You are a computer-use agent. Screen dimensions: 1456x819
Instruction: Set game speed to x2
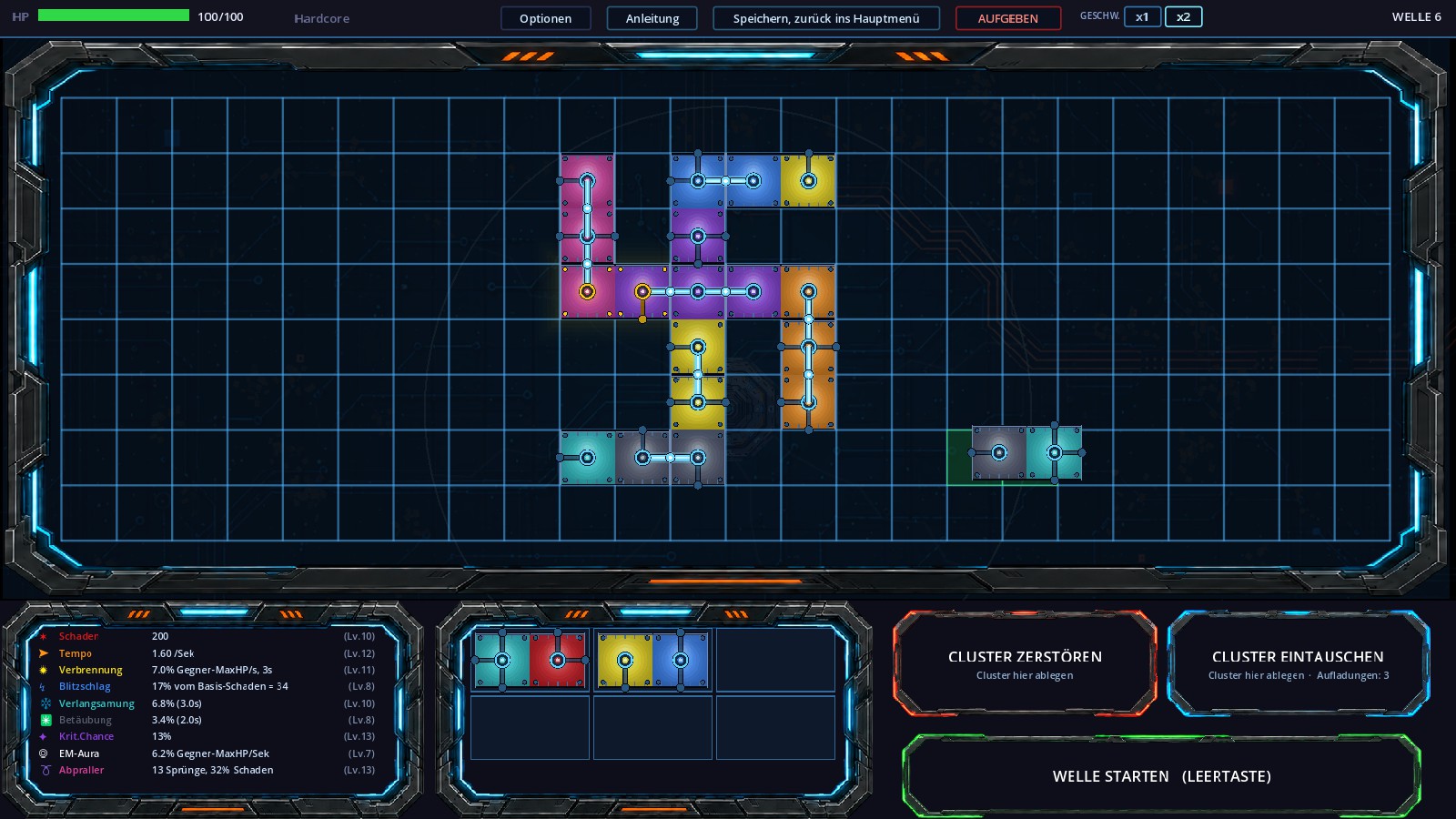click(1183, 16)
